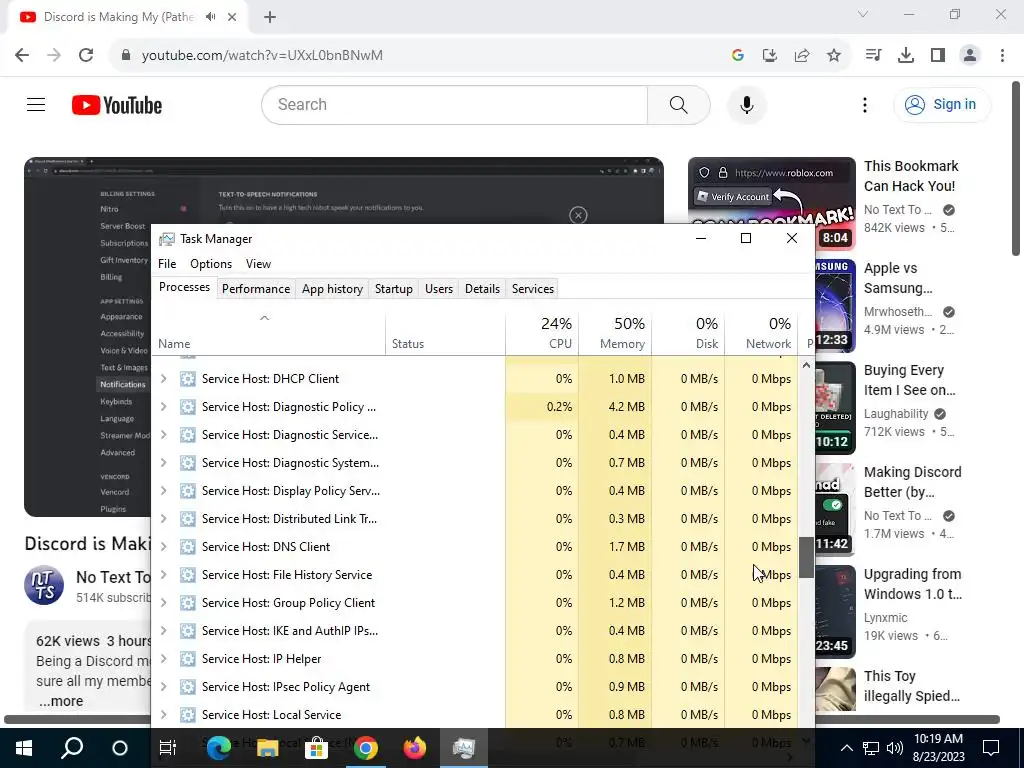1024x768 pixels.
Task: Sort processes by Network column header
Action: click(761, 333)
